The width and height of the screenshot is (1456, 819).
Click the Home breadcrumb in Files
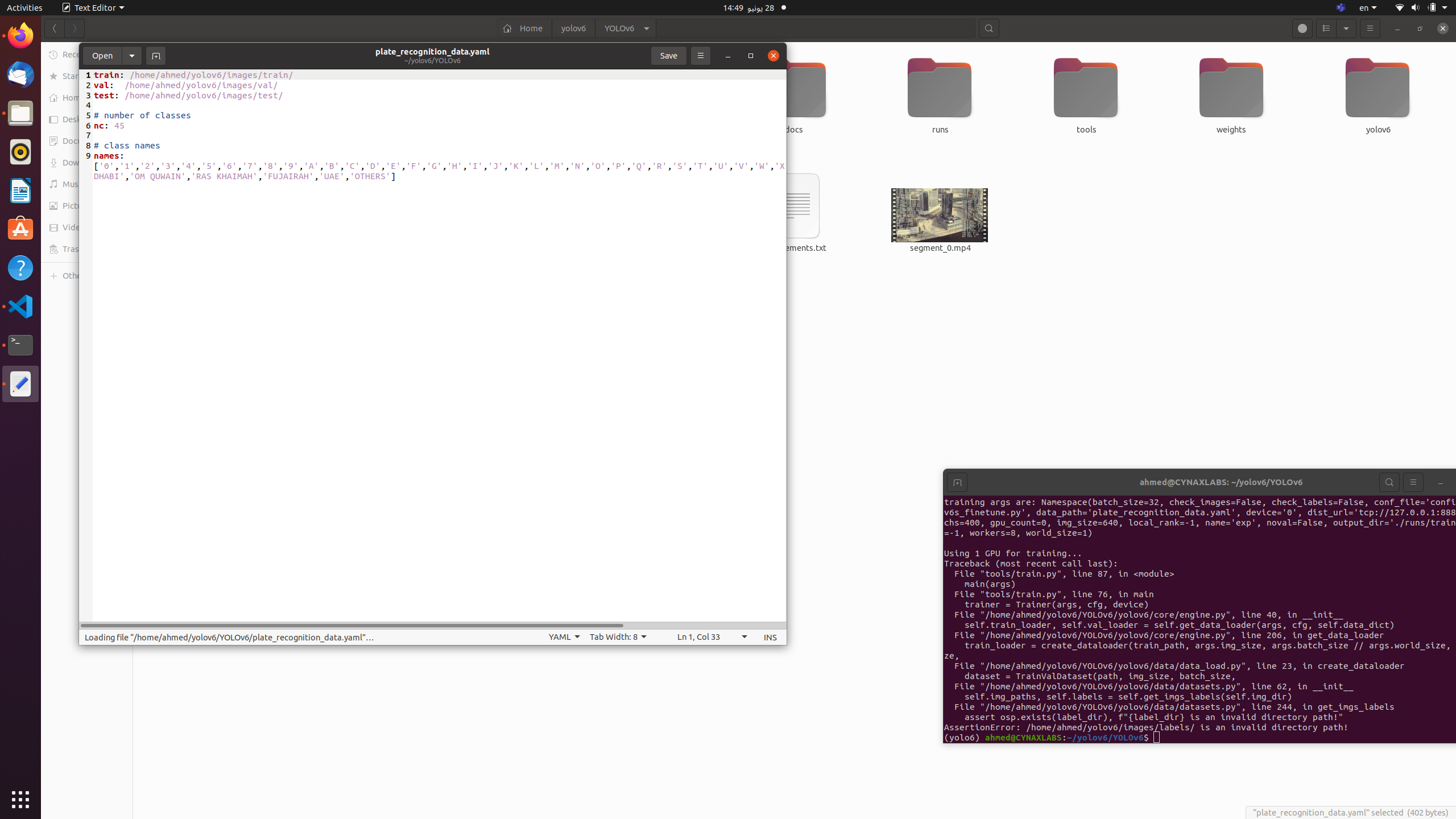(524, 28)
